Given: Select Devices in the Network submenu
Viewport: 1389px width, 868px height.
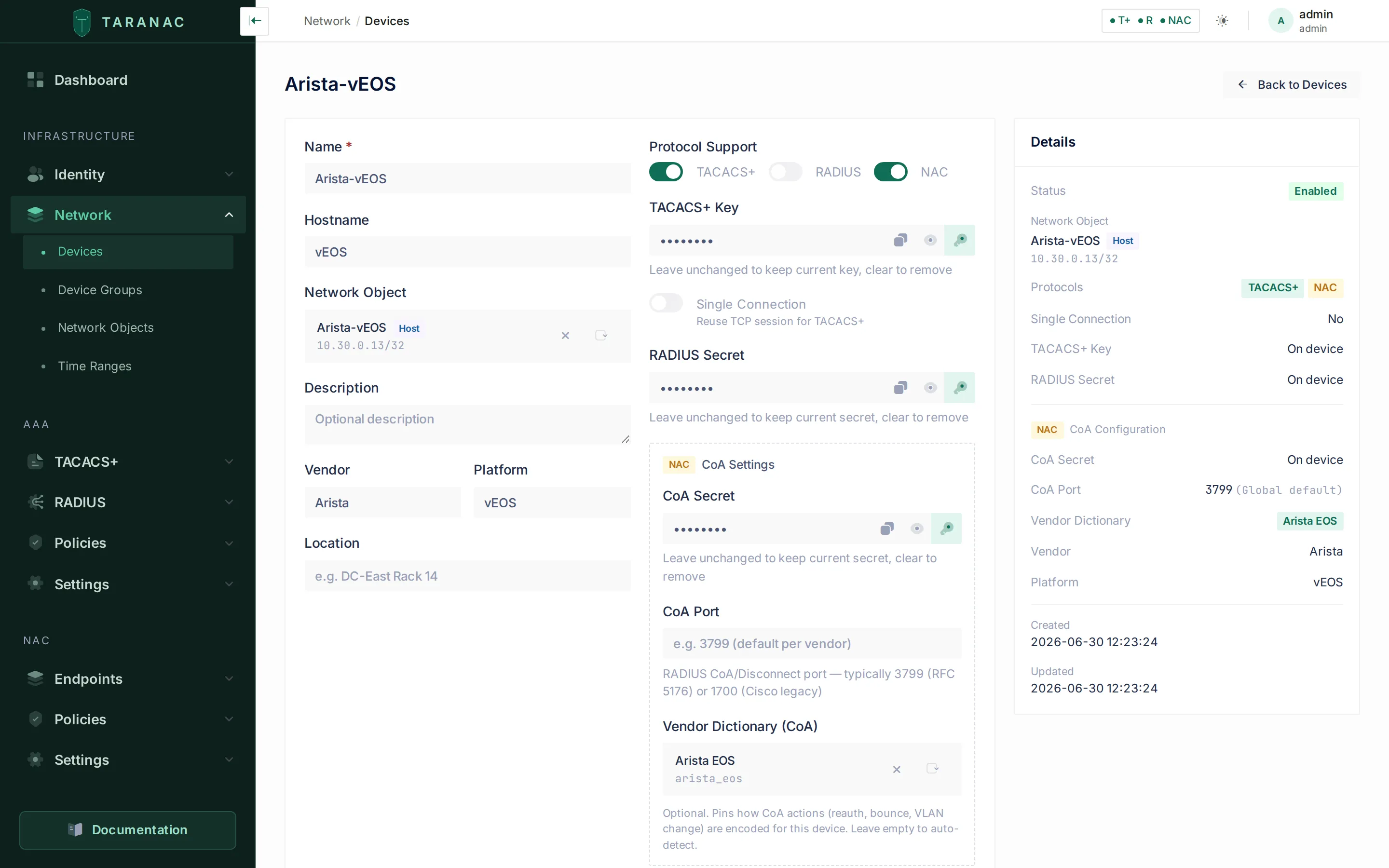Looking at the screenshot, I should pyautogui.click(x=128, y=251).
